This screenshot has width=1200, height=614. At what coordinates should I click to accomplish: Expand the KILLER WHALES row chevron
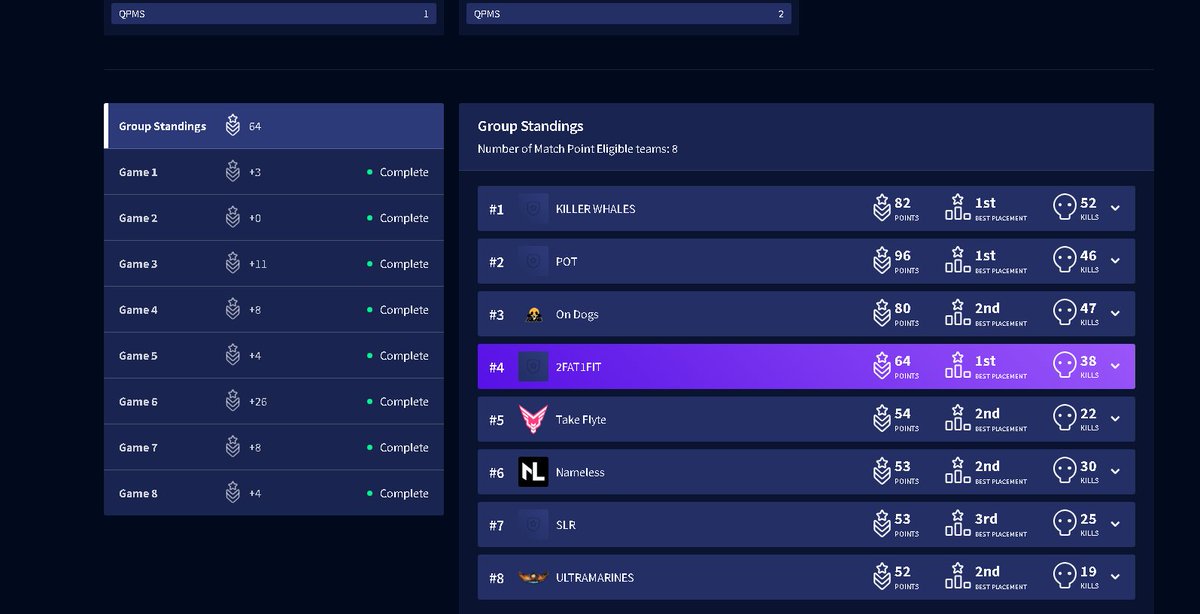[x=1115, y=208]
